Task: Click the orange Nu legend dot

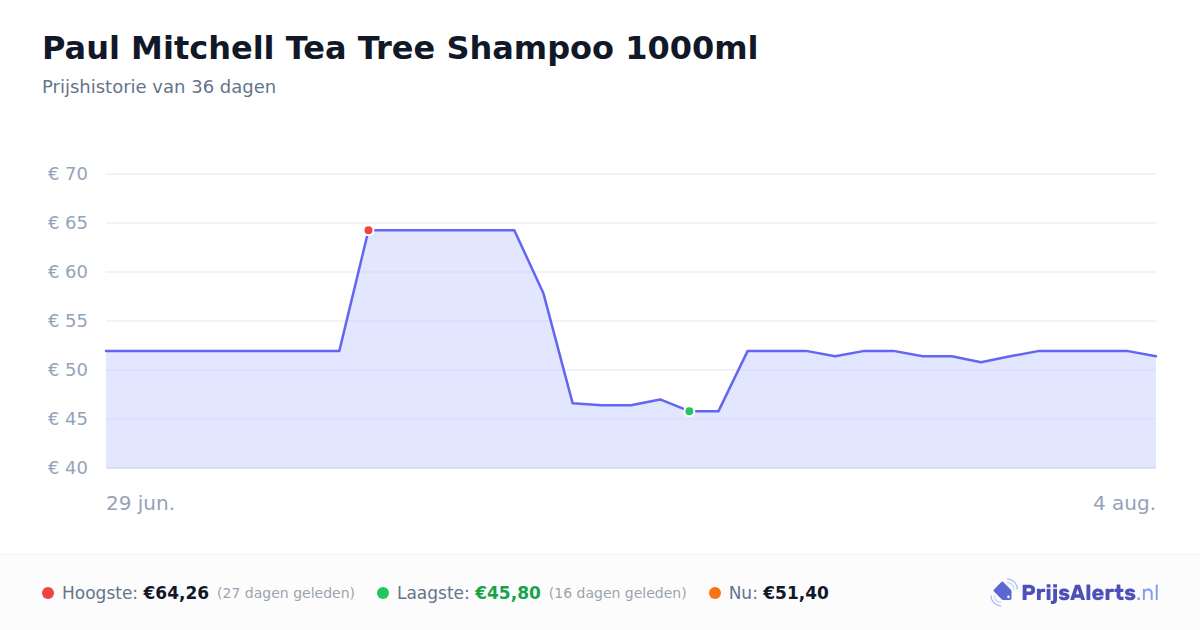Action: (715, 593)
